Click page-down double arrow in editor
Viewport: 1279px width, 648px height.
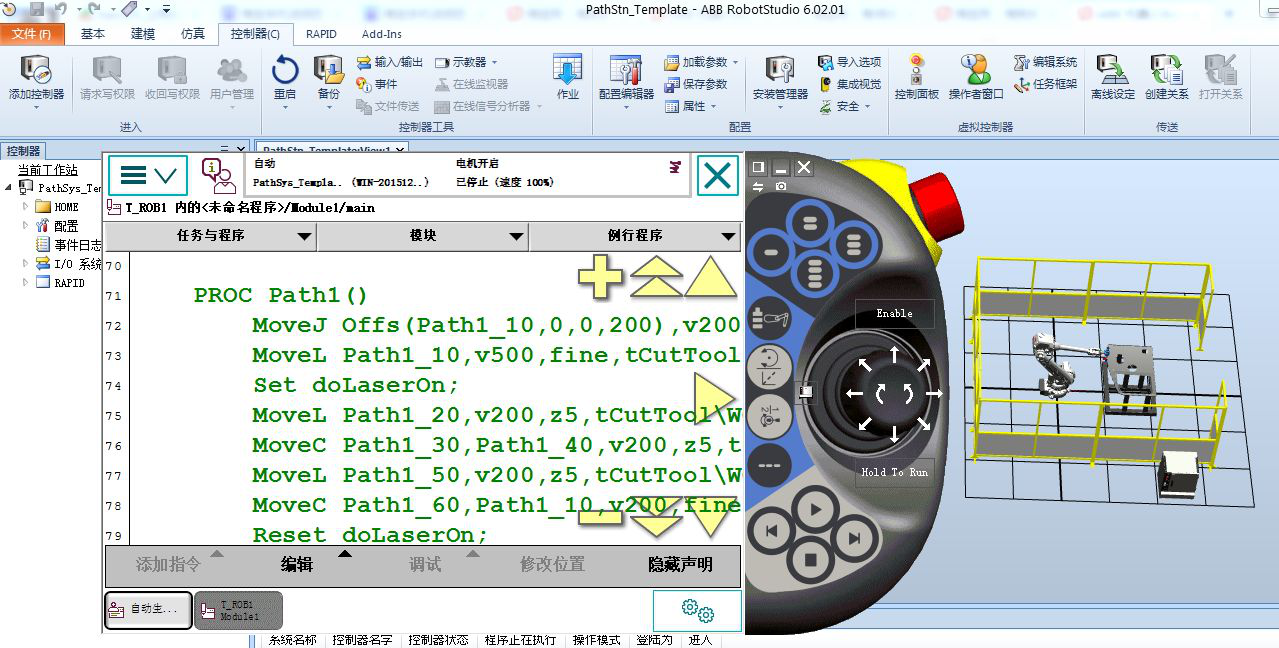[657, 517]
